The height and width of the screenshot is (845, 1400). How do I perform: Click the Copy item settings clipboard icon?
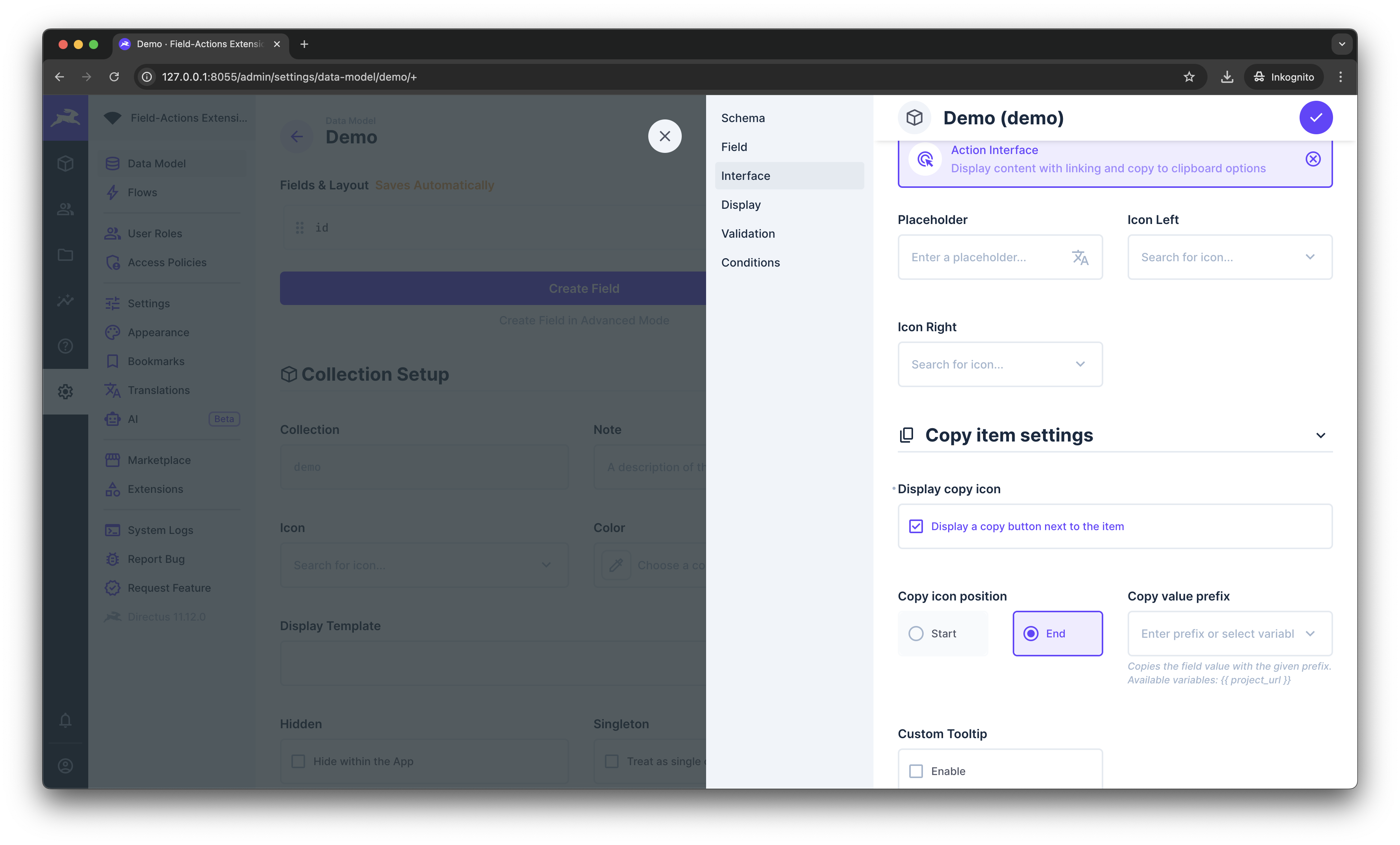906,435
